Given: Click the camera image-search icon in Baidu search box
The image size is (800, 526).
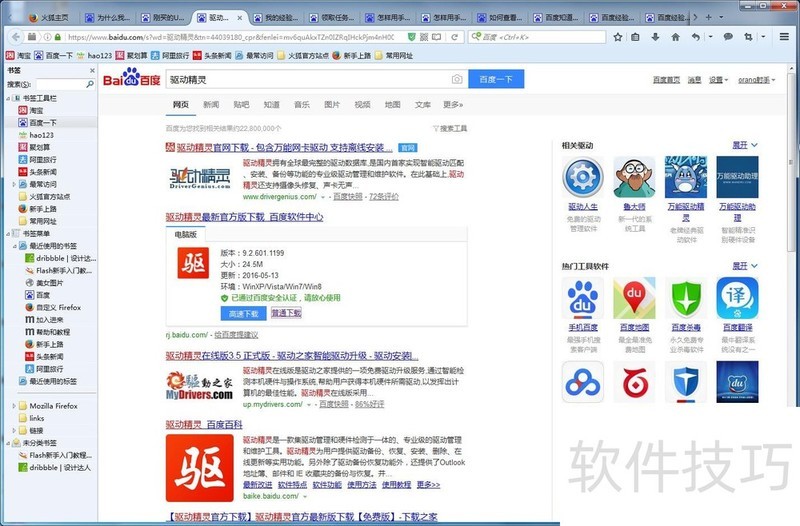Looking at the screenshot, I should (x=457, y=79).
